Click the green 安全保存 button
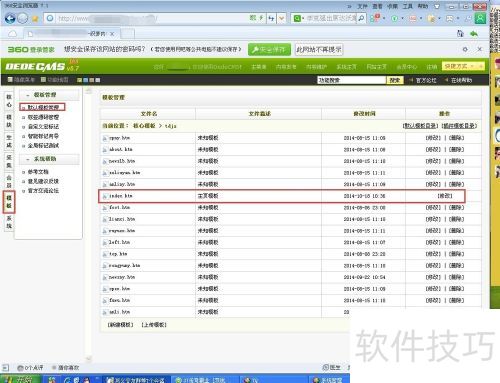 pos(269,50)
